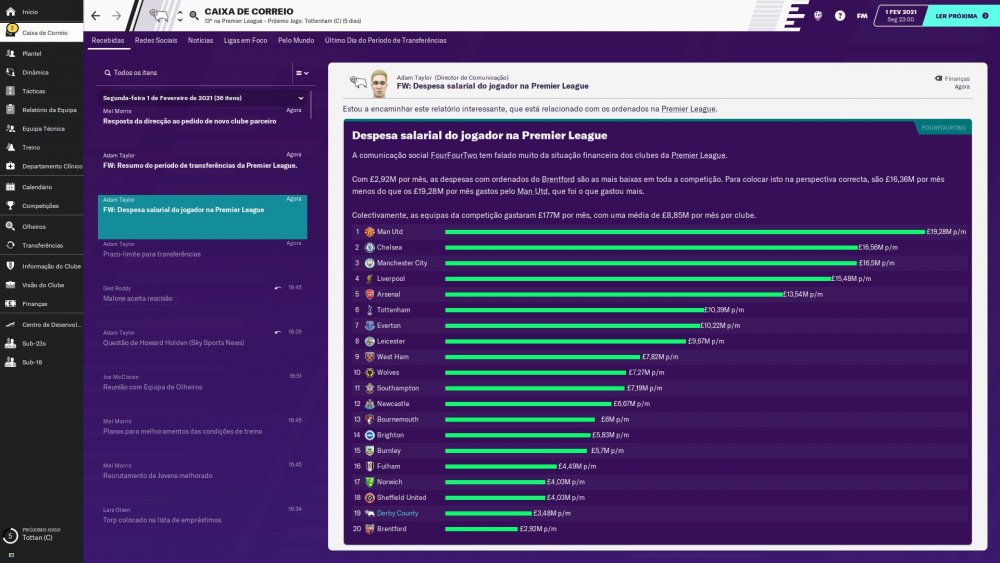Open the Equipa Técnica icon
Image resolution: width=1000 pixels, height=563 pixels.
[10, 129]
